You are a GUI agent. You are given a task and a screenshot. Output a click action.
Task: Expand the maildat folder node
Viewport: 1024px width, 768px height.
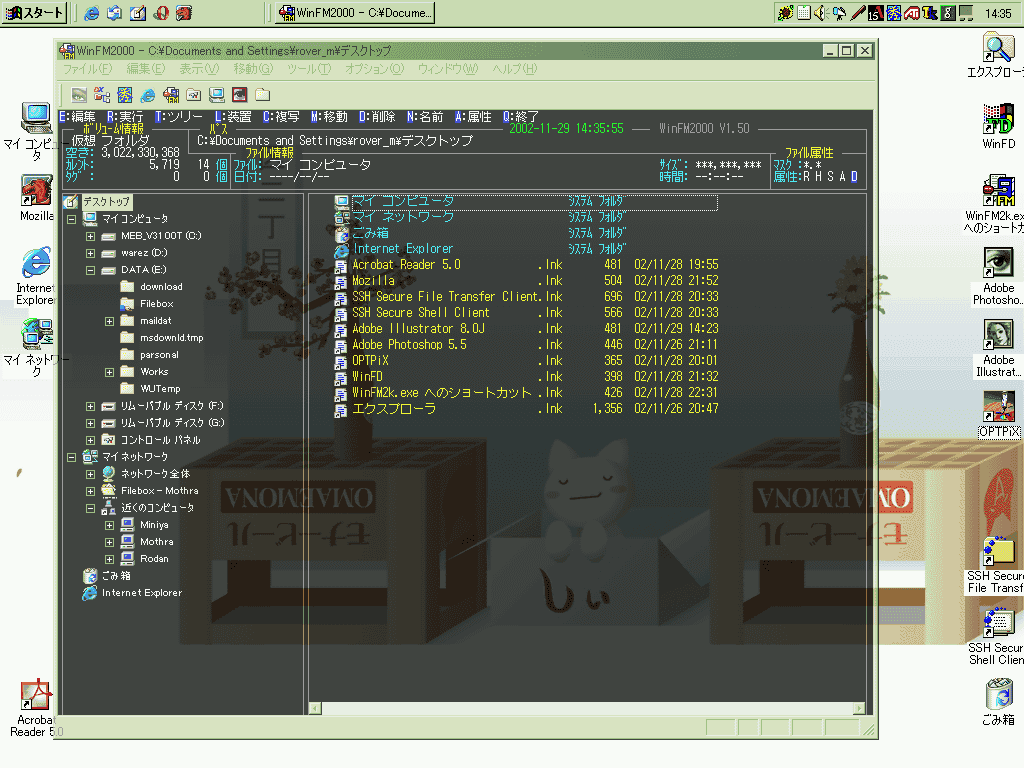point(110,321)
